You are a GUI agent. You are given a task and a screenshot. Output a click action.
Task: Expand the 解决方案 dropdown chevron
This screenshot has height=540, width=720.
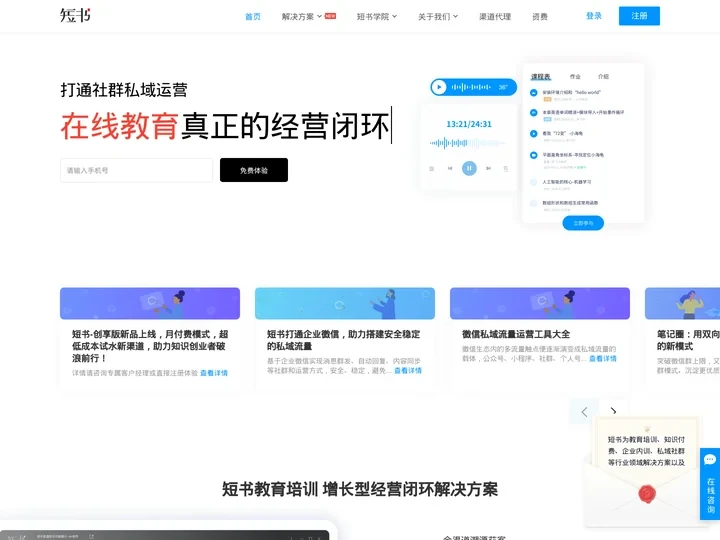[x=319, y=17]
